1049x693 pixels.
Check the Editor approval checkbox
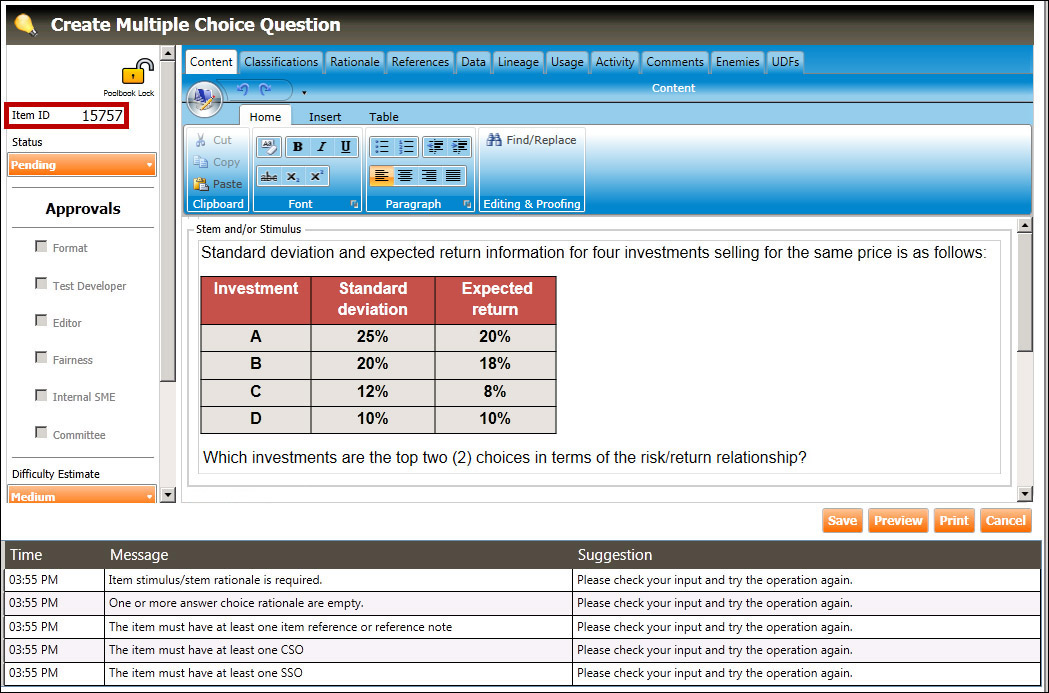(41, 321)
